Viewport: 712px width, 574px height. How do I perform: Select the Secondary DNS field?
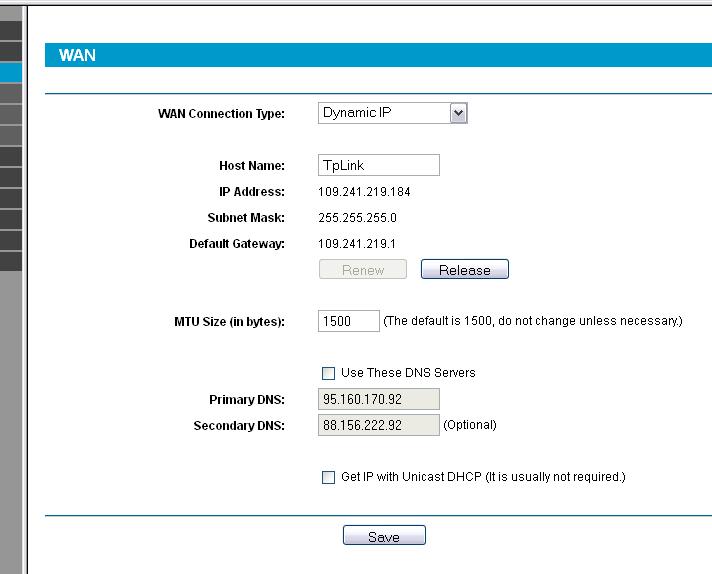click(x=379, y=426)
